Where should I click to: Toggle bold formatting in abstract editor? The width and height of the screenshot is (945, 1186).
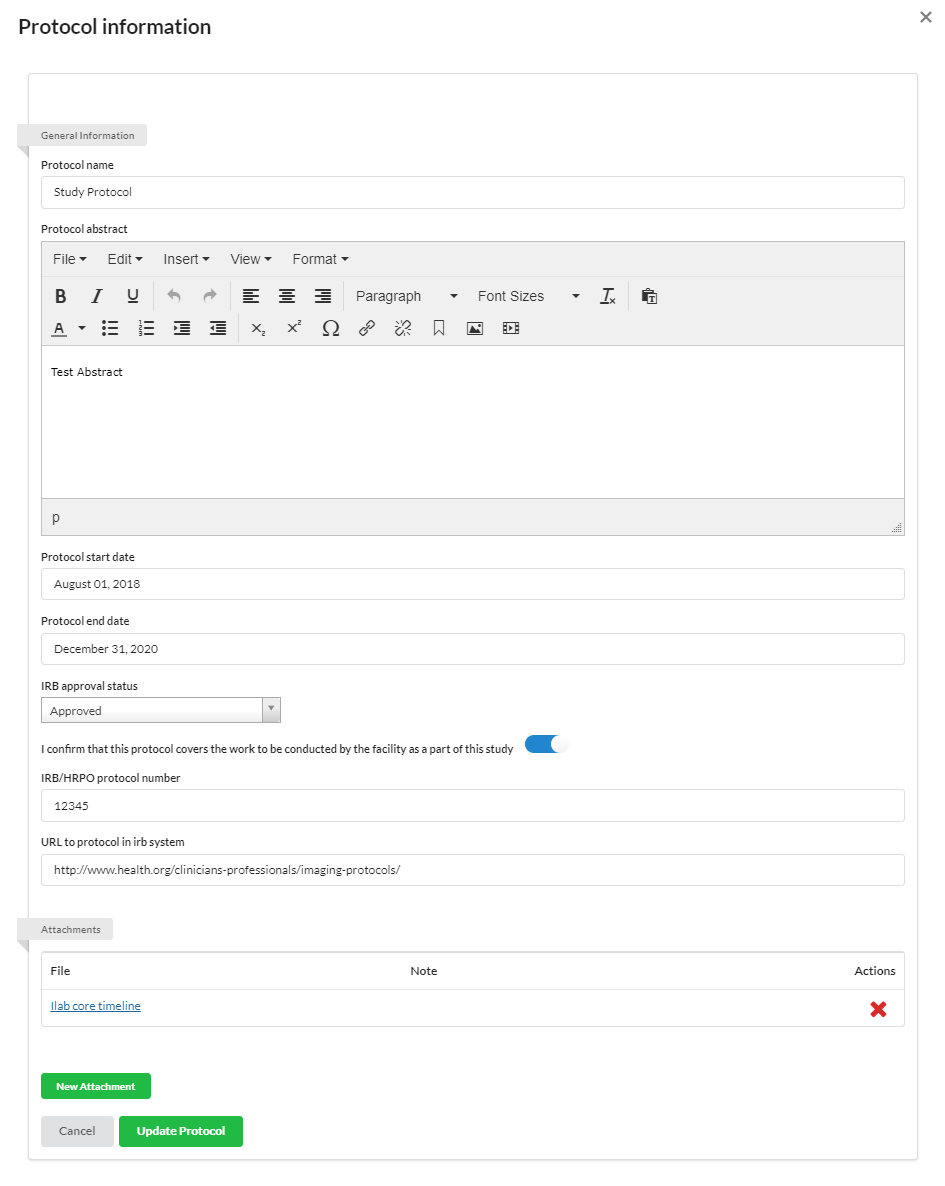tap(61, 296)
